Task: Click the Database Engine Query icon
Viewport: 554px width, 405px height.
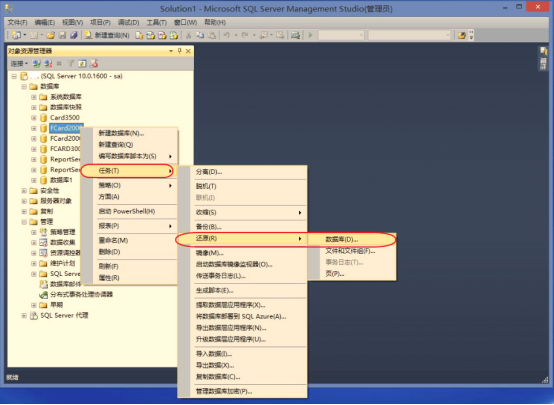Action: point(140,35)
